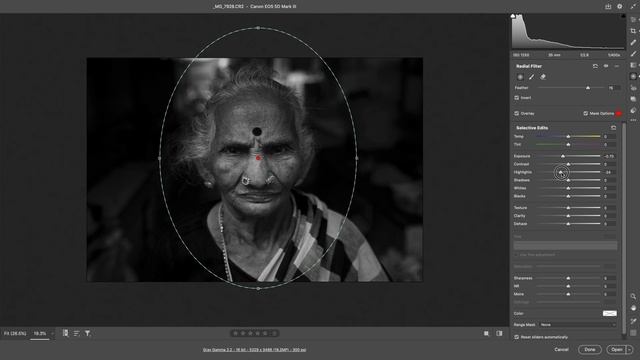Toggle the Mask Options checkbox
Viewport: 640px width, 360px height.
click(586, 113)
